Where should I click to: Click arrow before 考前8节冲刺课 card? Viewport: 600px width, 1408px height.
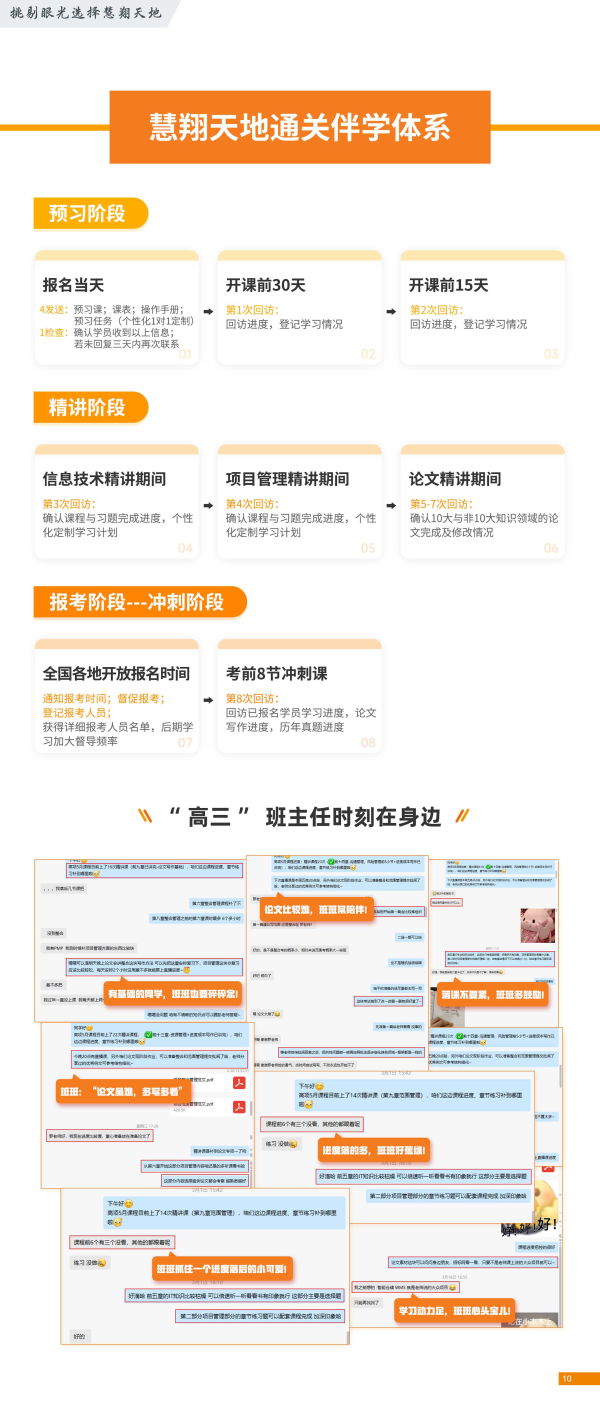pos(208,700)
